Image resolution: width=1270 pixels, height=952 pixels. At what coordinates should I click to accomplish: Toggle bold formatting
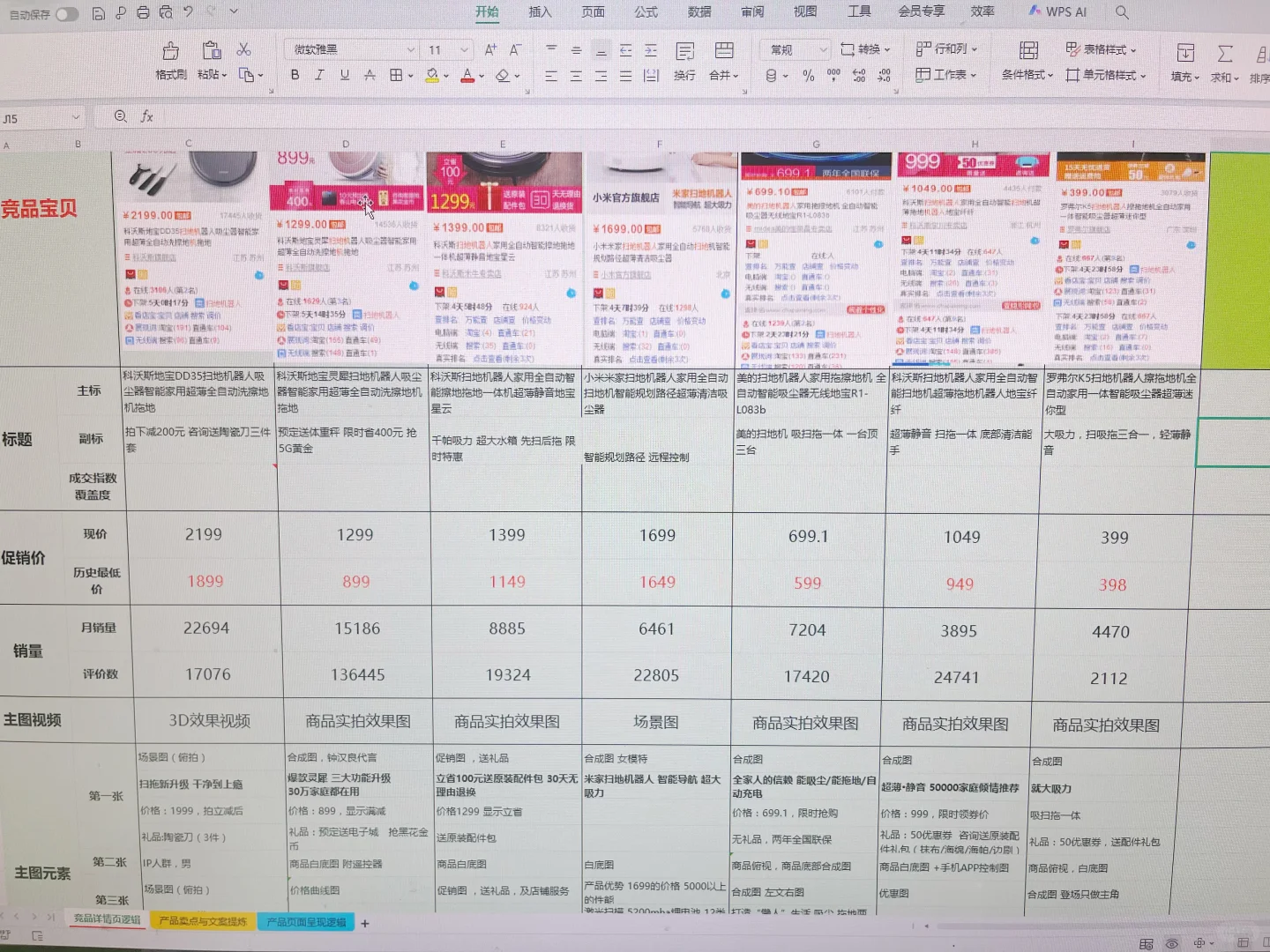coord(295,75)
